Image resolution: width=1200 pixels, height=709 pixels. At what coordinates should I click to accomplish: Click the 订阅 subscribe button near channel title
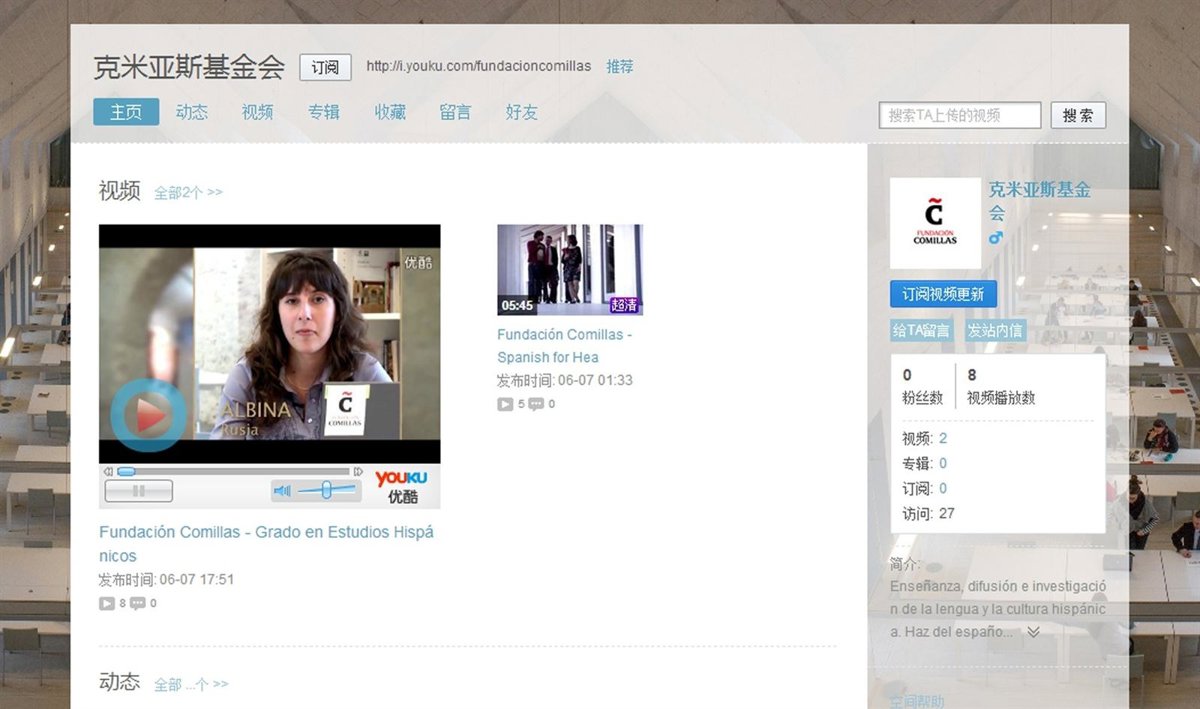(x=325, y=67)
